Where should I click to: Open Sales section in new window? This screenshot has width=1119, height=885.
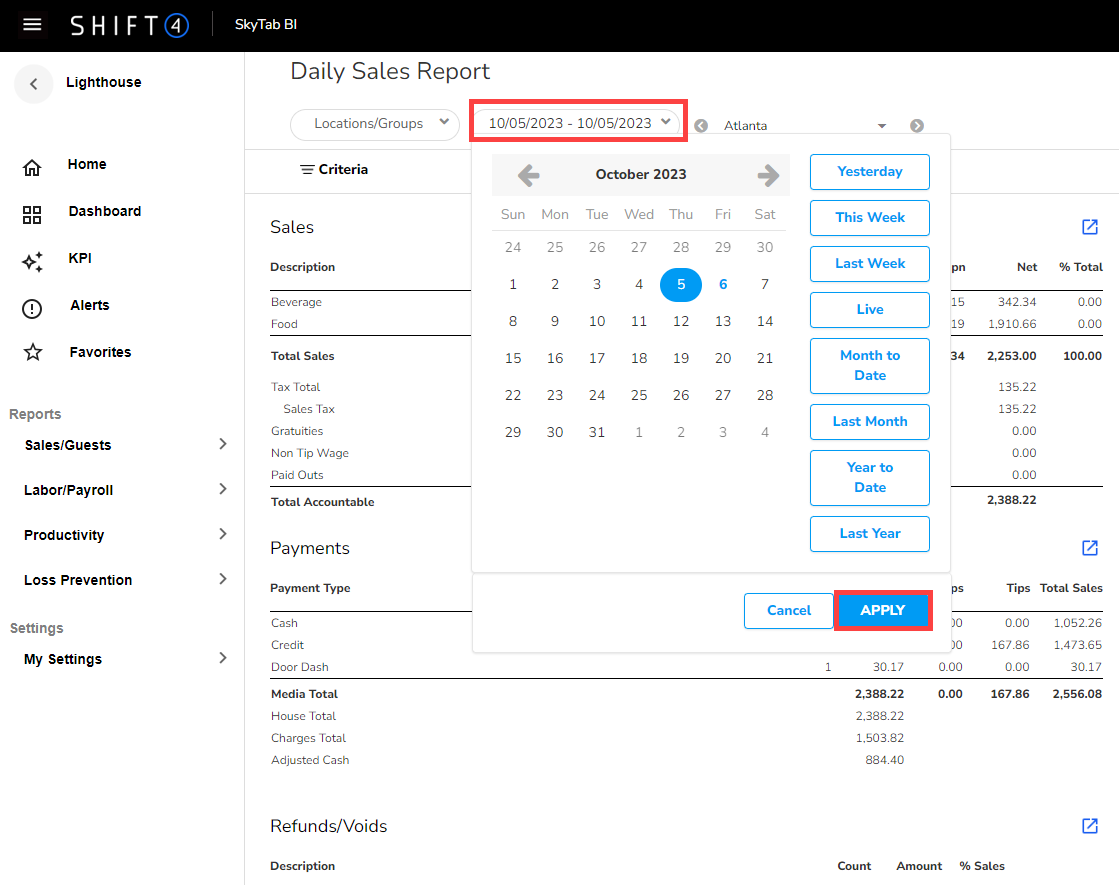tap(1090, 227)
